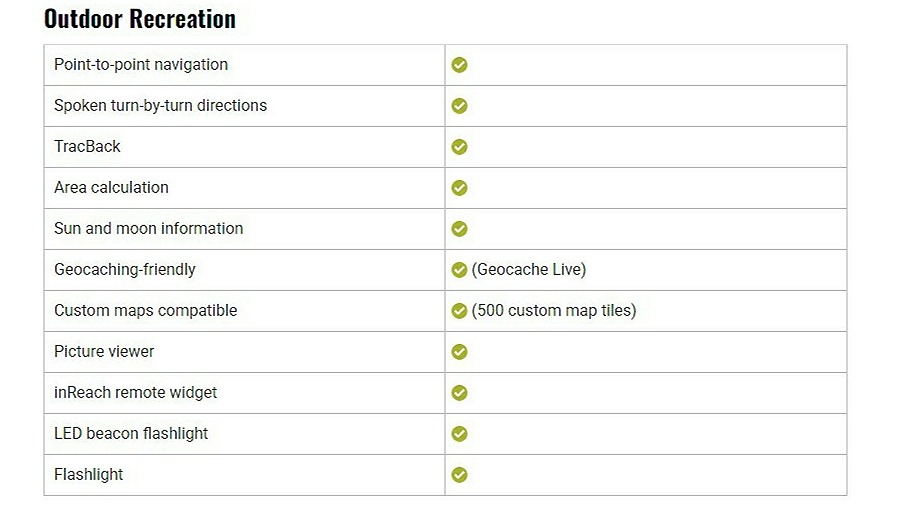Click the Sun and moon information checkmark

coord(459,229)
